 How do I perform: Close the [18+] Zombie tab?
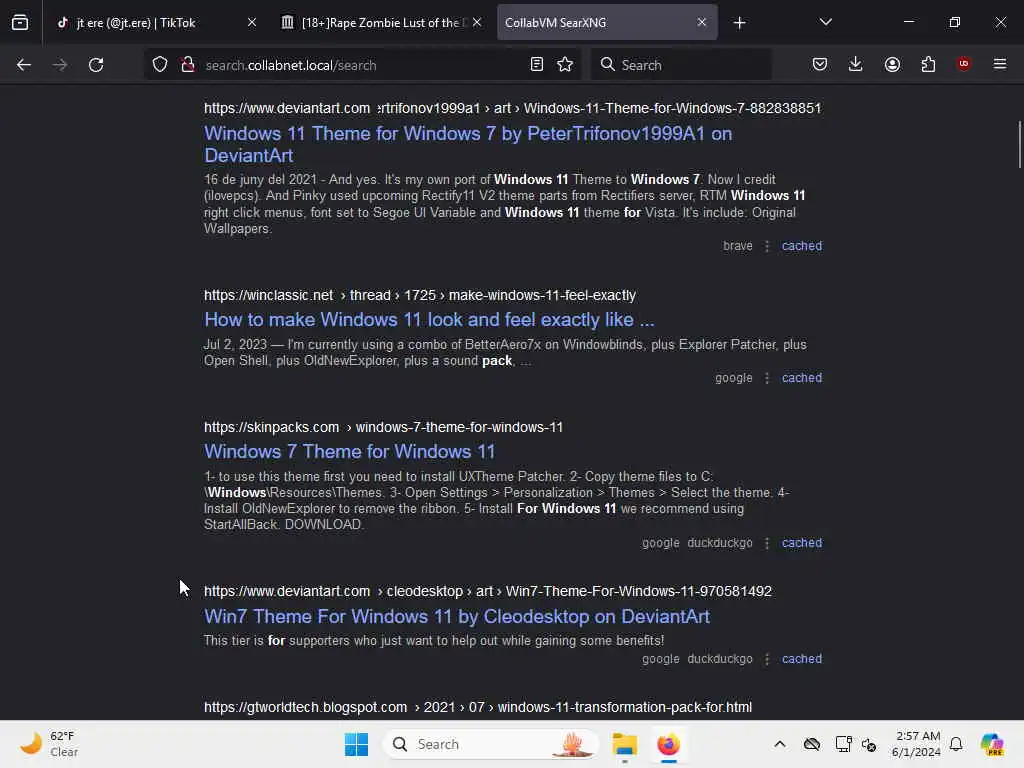(x=477, y=23)
